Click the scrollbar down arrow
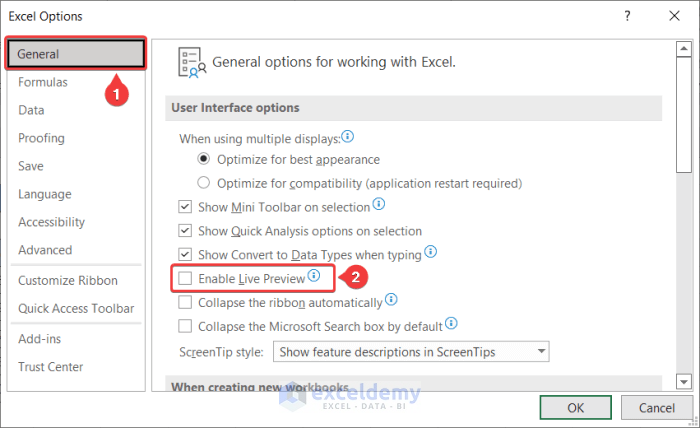This screenshot has width=700, height=428. coord(682,381)
